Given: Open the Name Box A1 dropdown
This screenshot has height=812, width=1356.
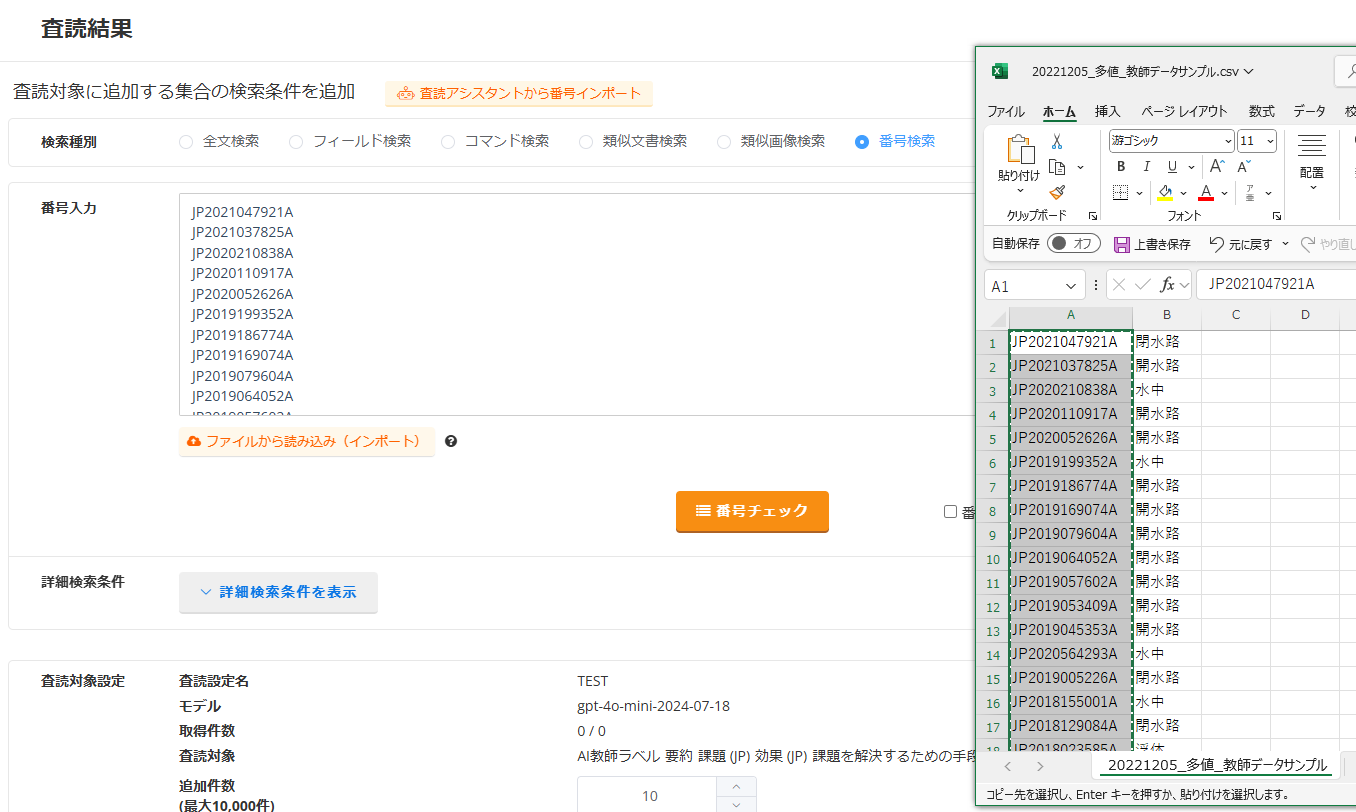Looking at the screenshot, I should 1073,286.
